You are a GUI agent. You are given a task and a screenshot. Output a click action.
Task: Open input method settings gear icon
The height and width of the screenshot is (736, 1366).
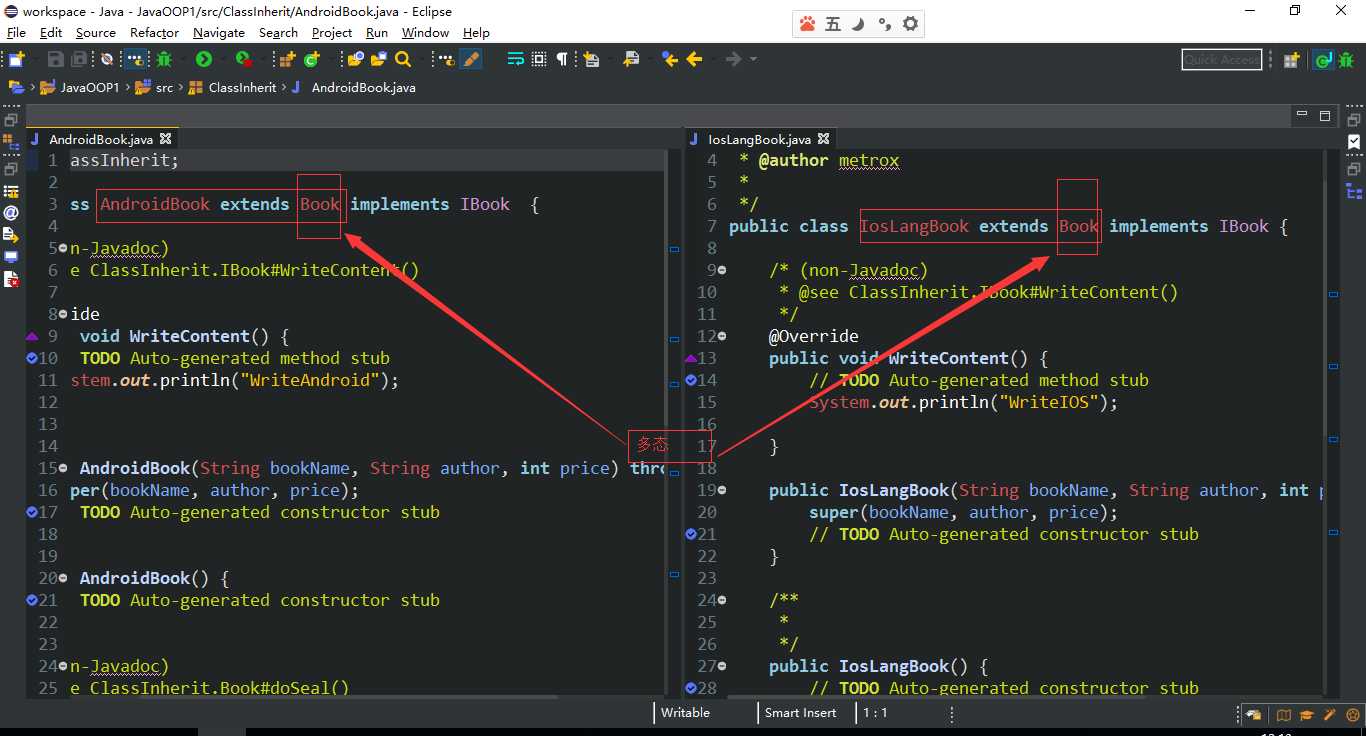[x=910, y=24]
